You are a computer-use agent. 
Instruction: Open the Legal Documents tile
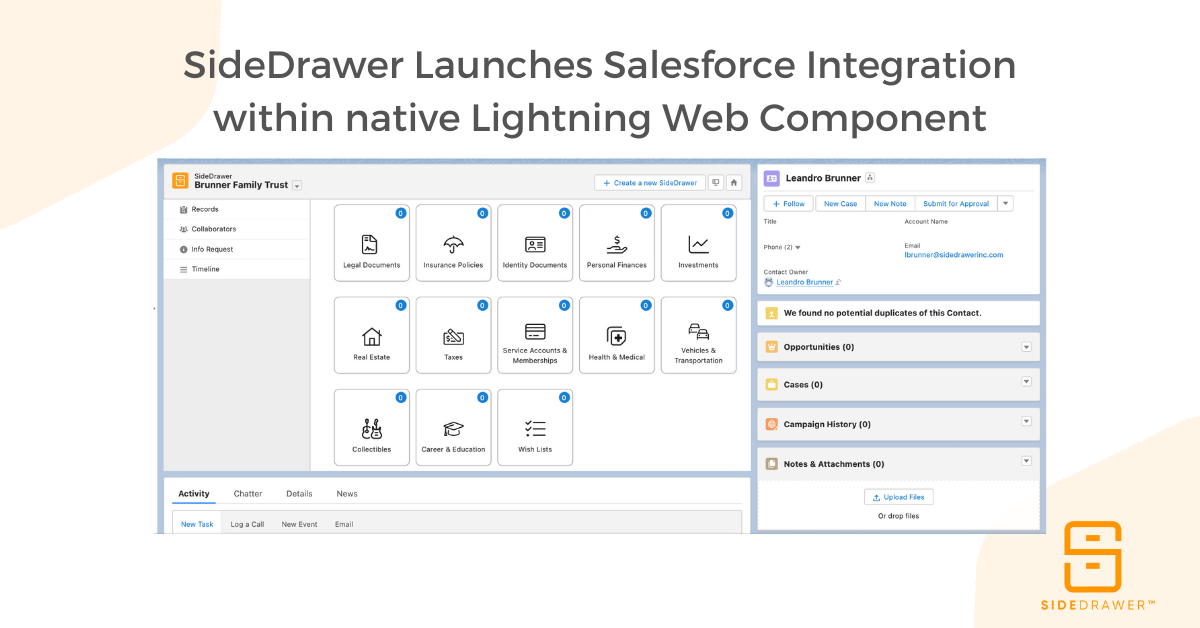pos(371,243)
